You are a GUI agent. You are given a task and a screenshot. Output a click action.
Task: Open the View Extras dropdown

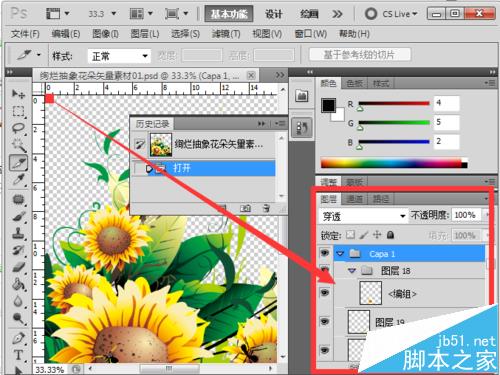tap(57, 14)
